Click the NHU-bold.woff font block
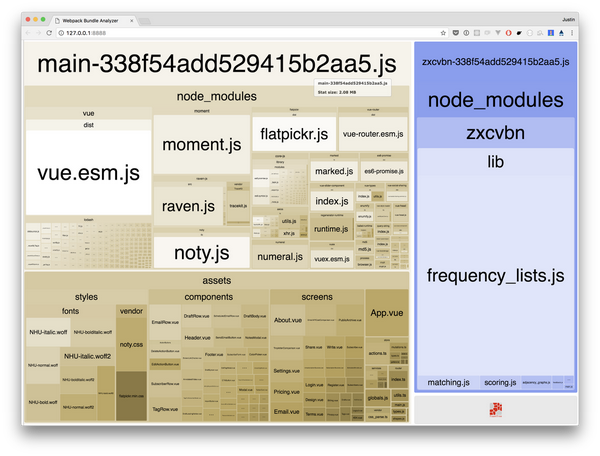This screenshot has width=600, height=456. click(x=43, y=402)
